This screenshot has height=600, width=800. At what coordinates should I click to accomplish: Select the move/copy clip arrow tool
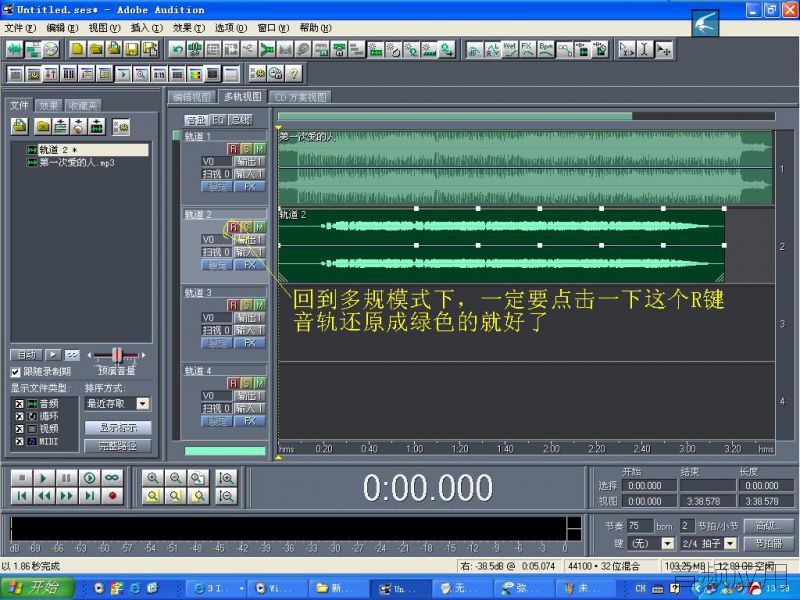[x=663, y=49]
